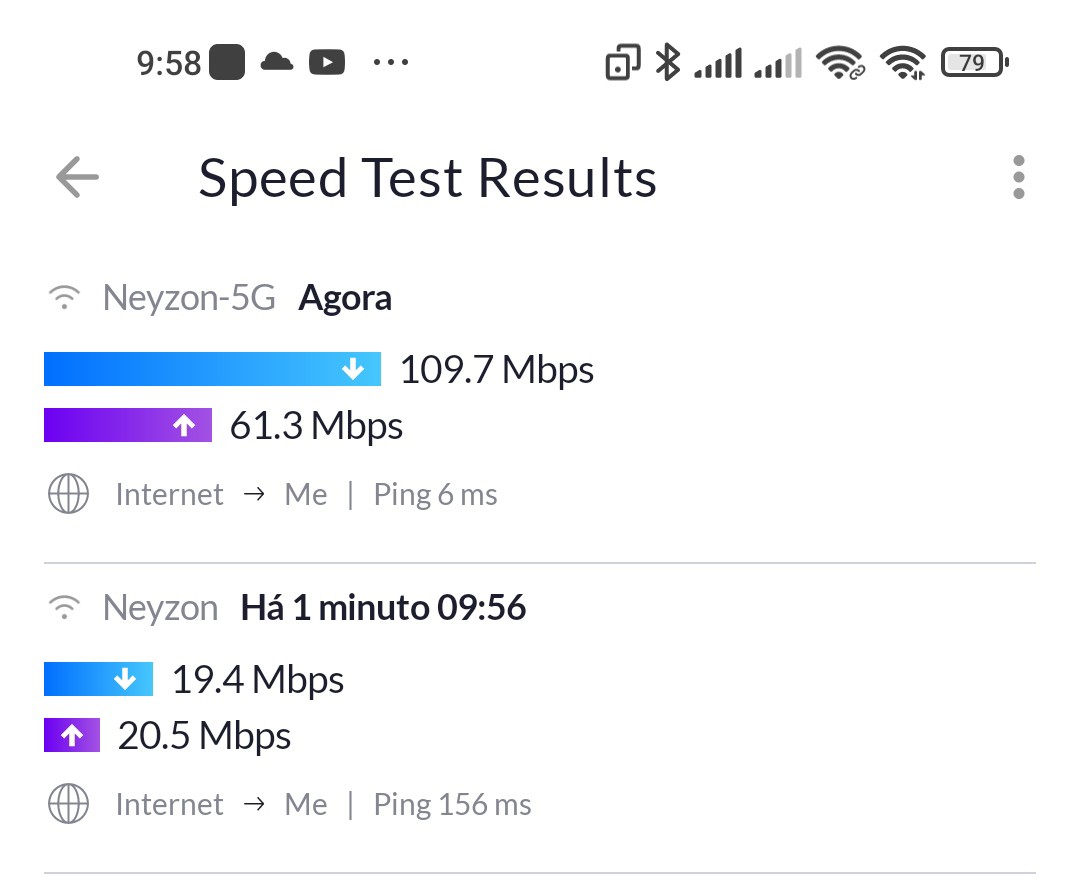
Task: Open the Neyzon-5G test result
Action: [x=540, y=400]
